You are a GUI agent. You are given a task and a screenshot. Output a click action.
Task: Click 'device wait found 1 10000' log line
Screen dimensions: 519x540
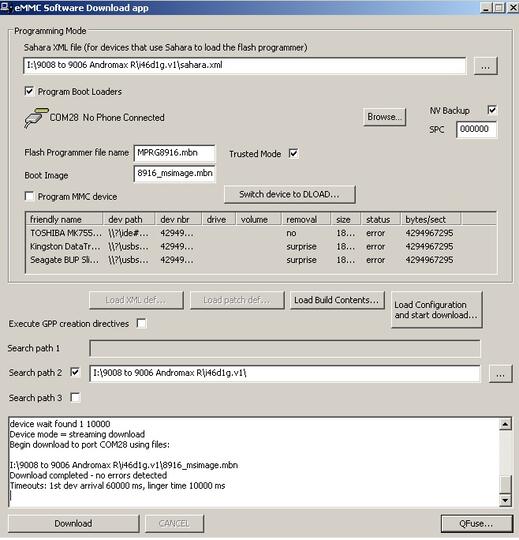tap(60, 424)
